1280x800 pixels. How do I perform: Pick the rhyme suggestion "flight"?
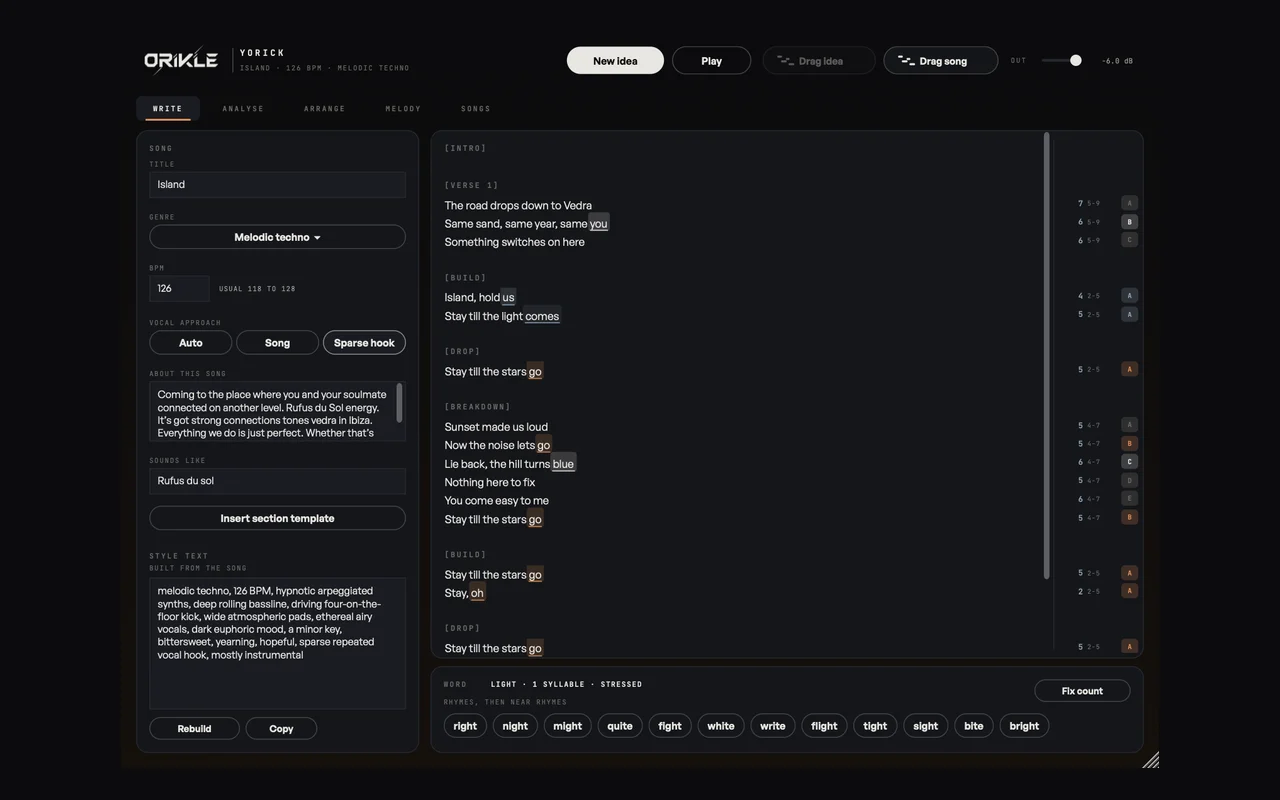click(824, 726)
